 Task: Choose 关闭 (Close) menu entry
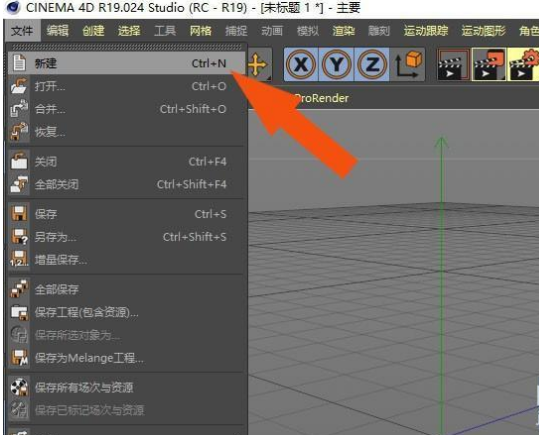coord(126,162)
